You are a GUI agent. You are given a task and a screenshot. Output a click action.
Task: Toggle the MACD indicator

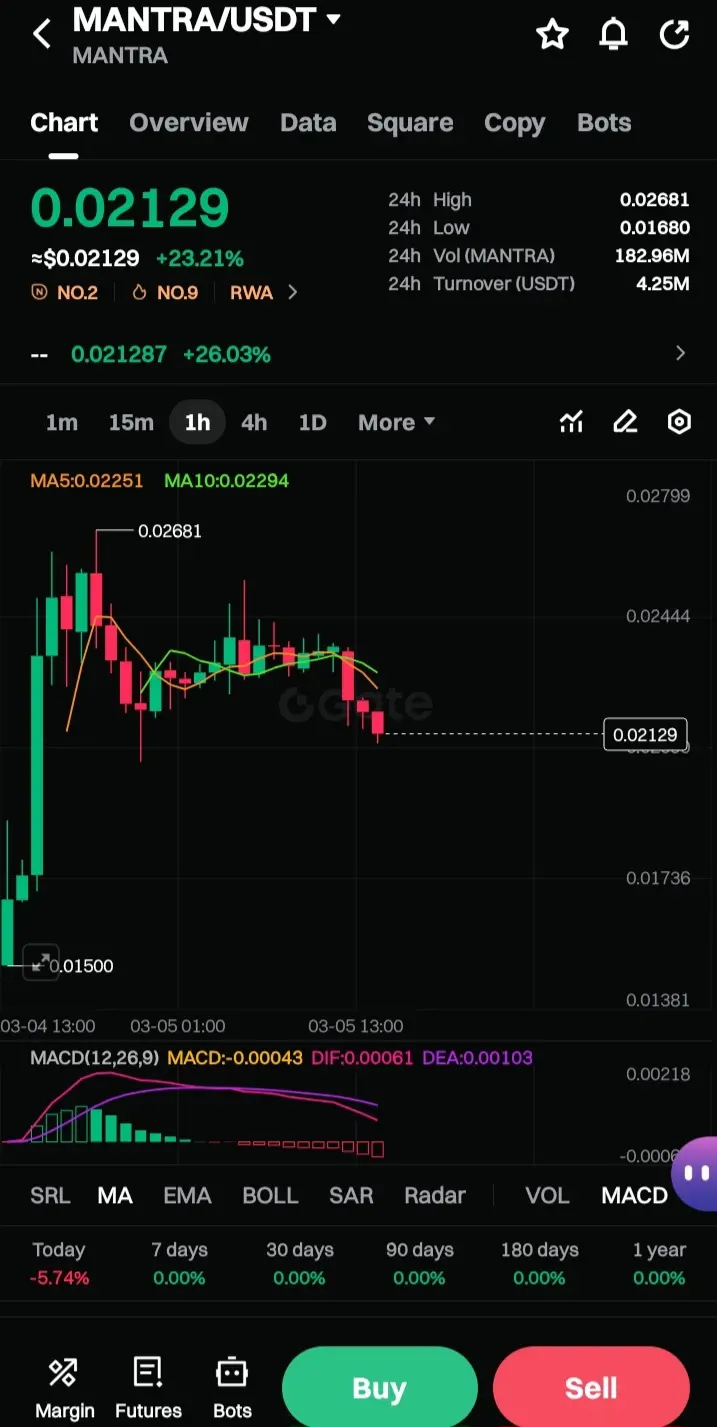point(634,1195)
